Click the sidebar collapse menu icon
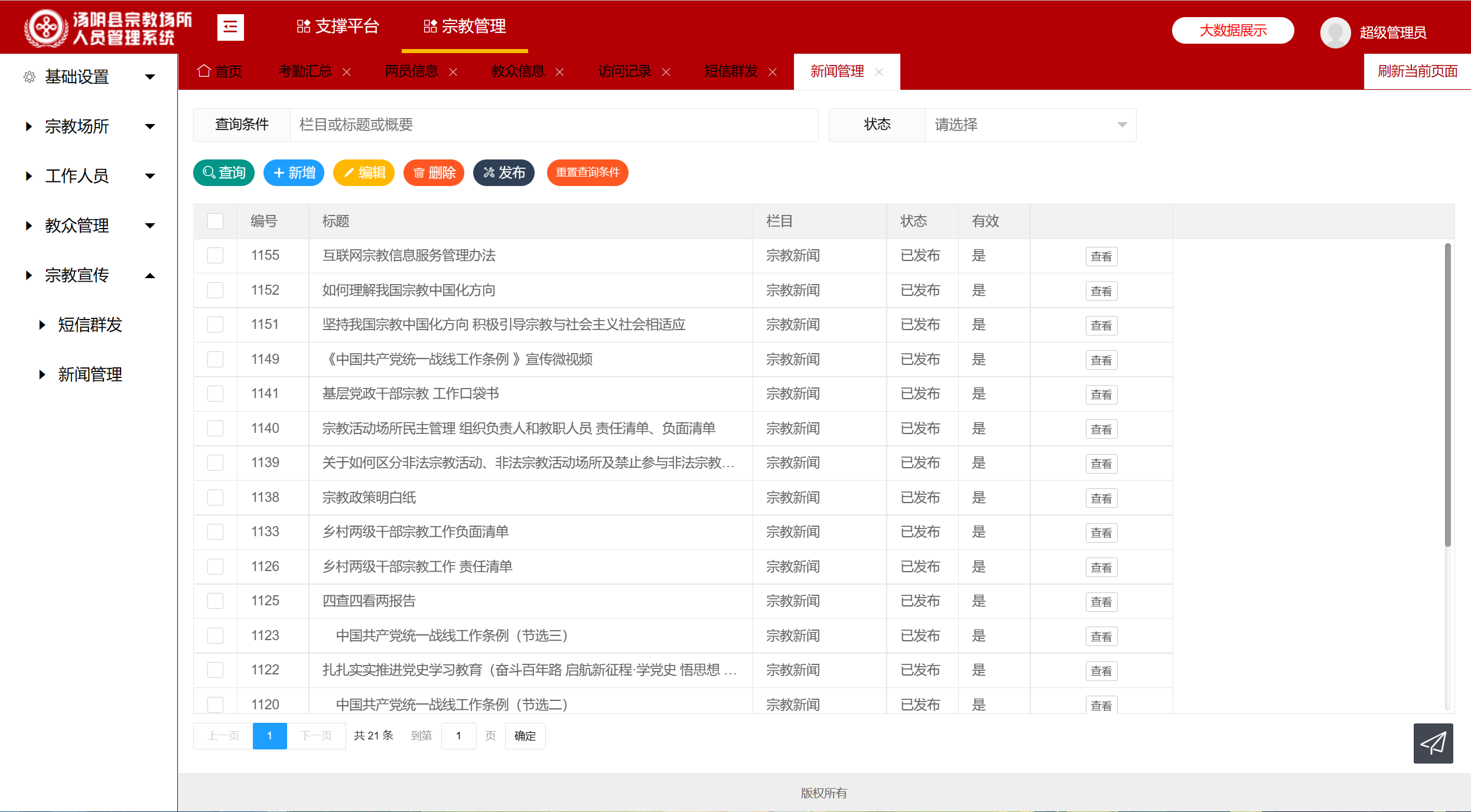The height and width of the screenshot is (812, 1471). click(230, 27)
